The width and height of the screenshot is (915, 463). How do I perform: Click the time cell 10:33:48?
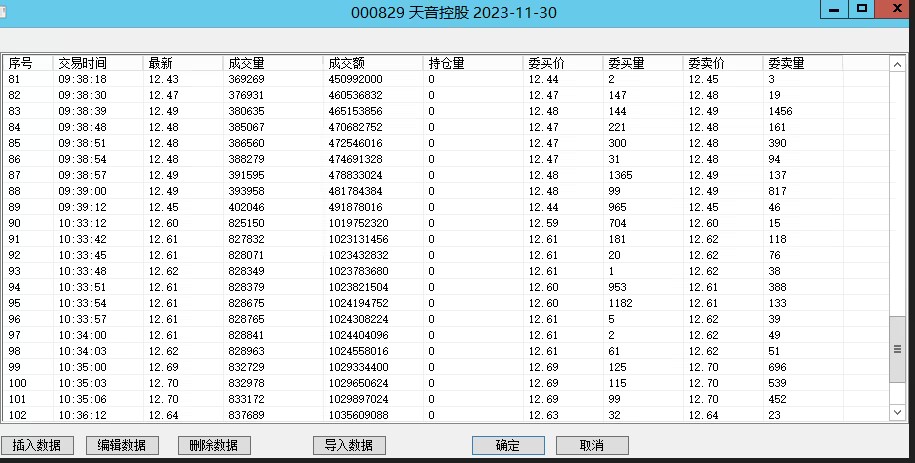[x=82, y=271]
